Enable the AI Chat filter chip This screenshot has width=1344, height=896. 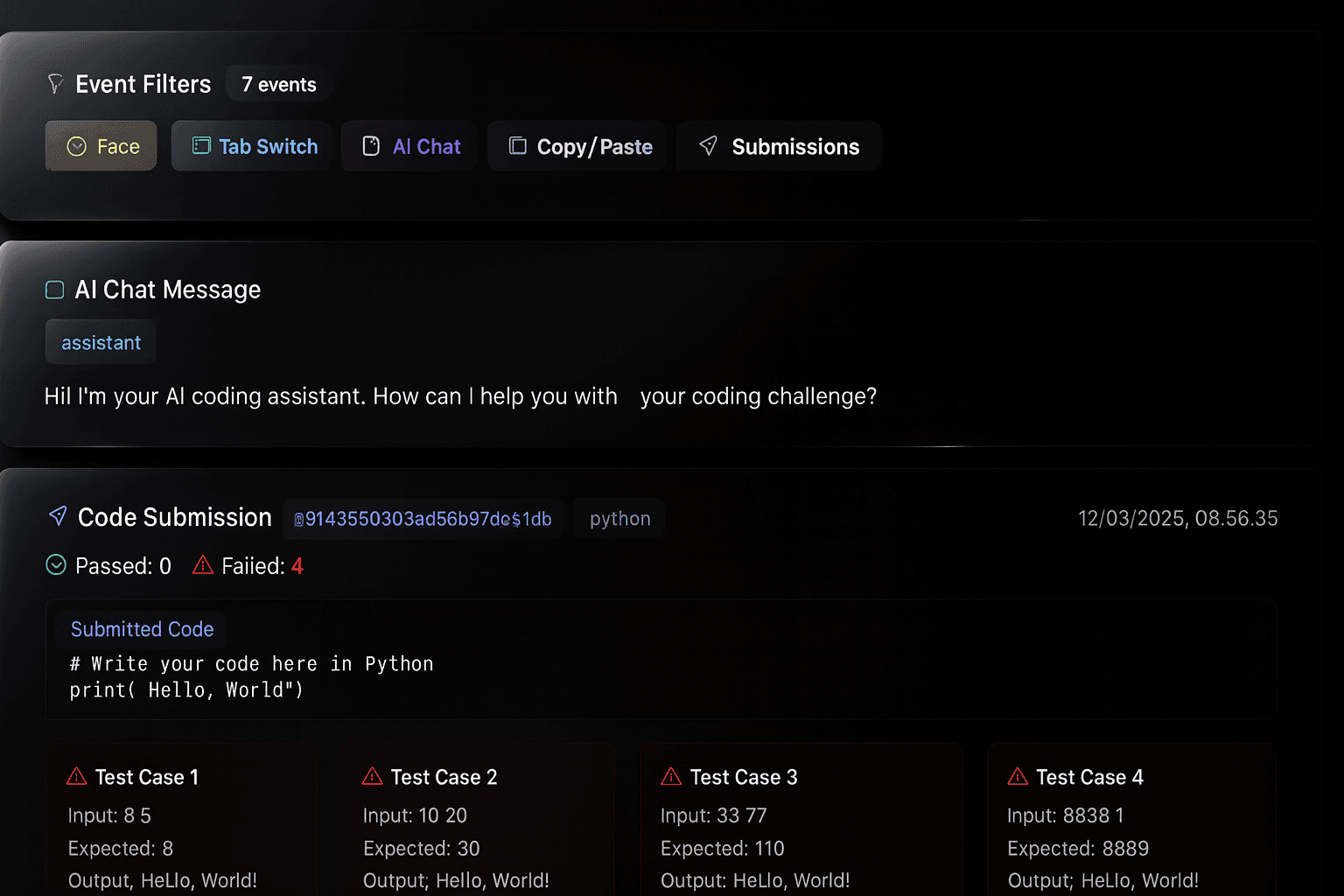pos(410,146)
